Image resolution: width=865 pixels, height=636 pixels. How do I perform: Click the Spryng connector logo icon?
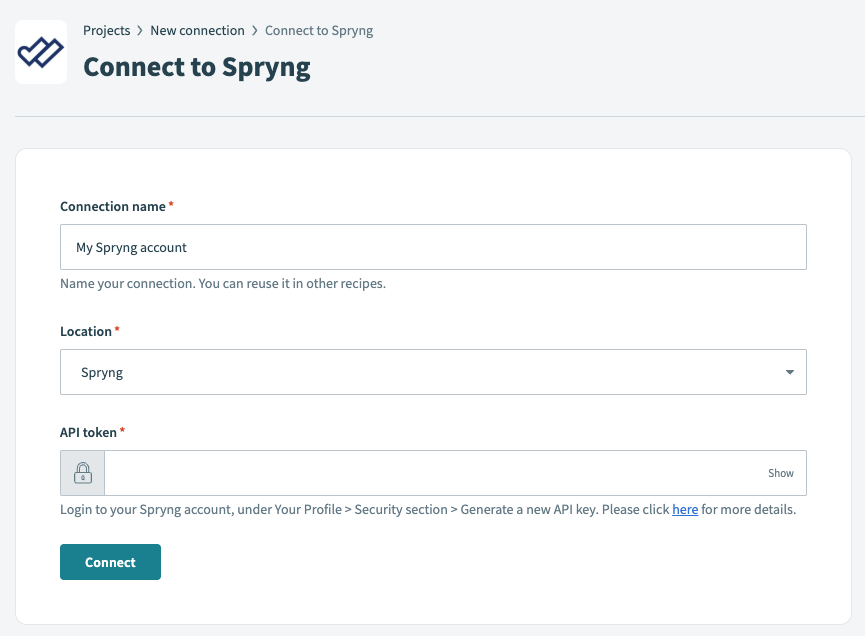click(40, 50)
